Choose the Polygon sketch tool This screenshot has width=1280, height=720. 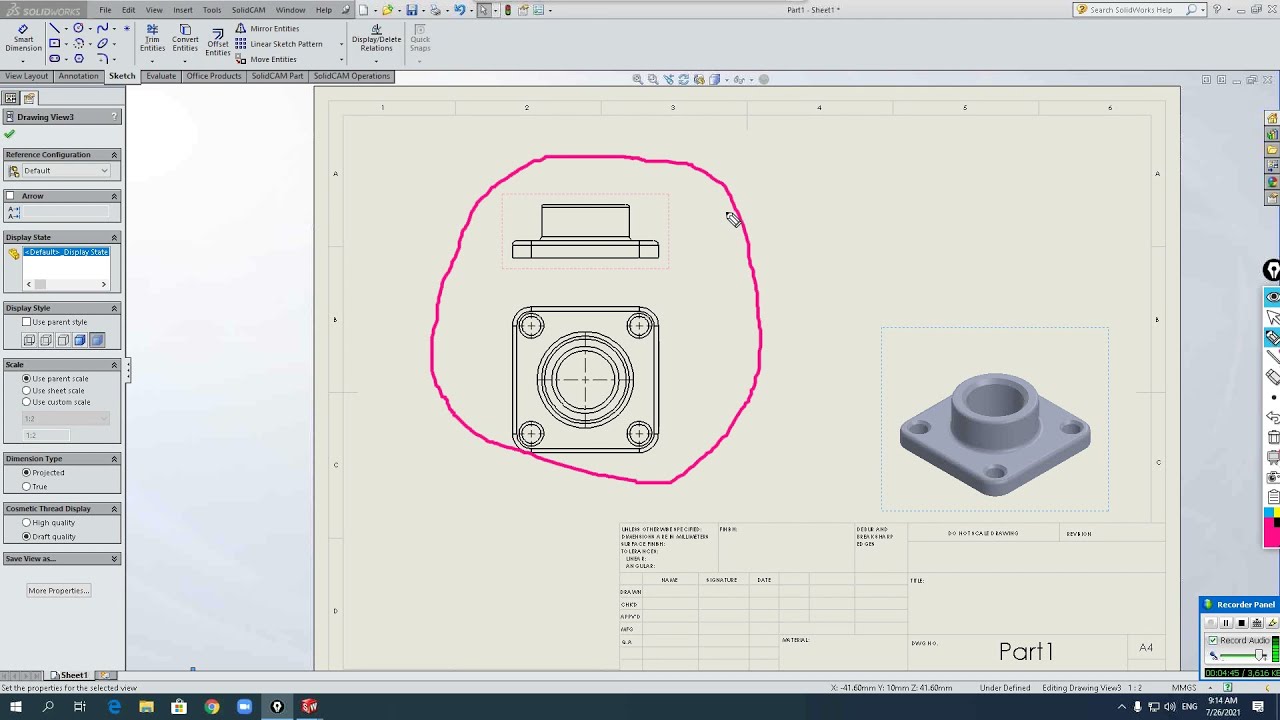pyautogui.click(x=79, y=59)
